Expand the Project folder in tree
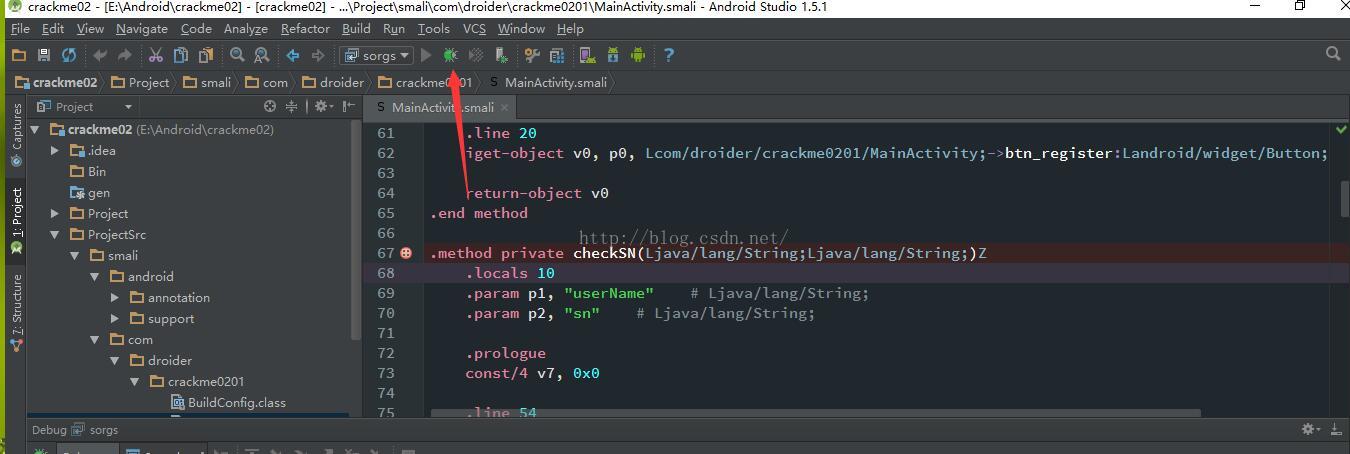This screenshot has height=454, width=1350. pyautogui.click(x=55, y=213)
